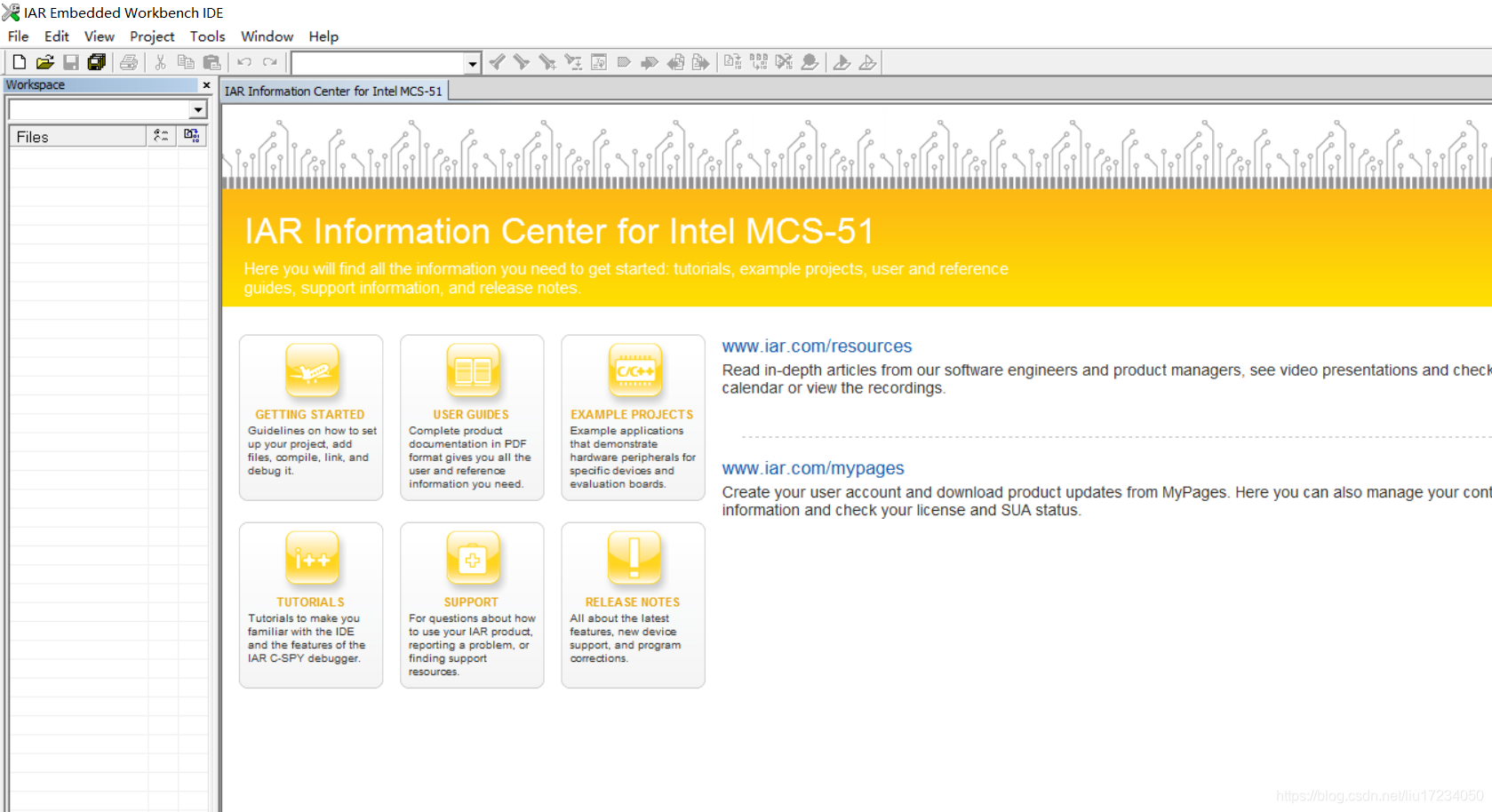The image size is (1492, 812).
Task: Open Support first-aid kit card icon
Action: (473, 558)
